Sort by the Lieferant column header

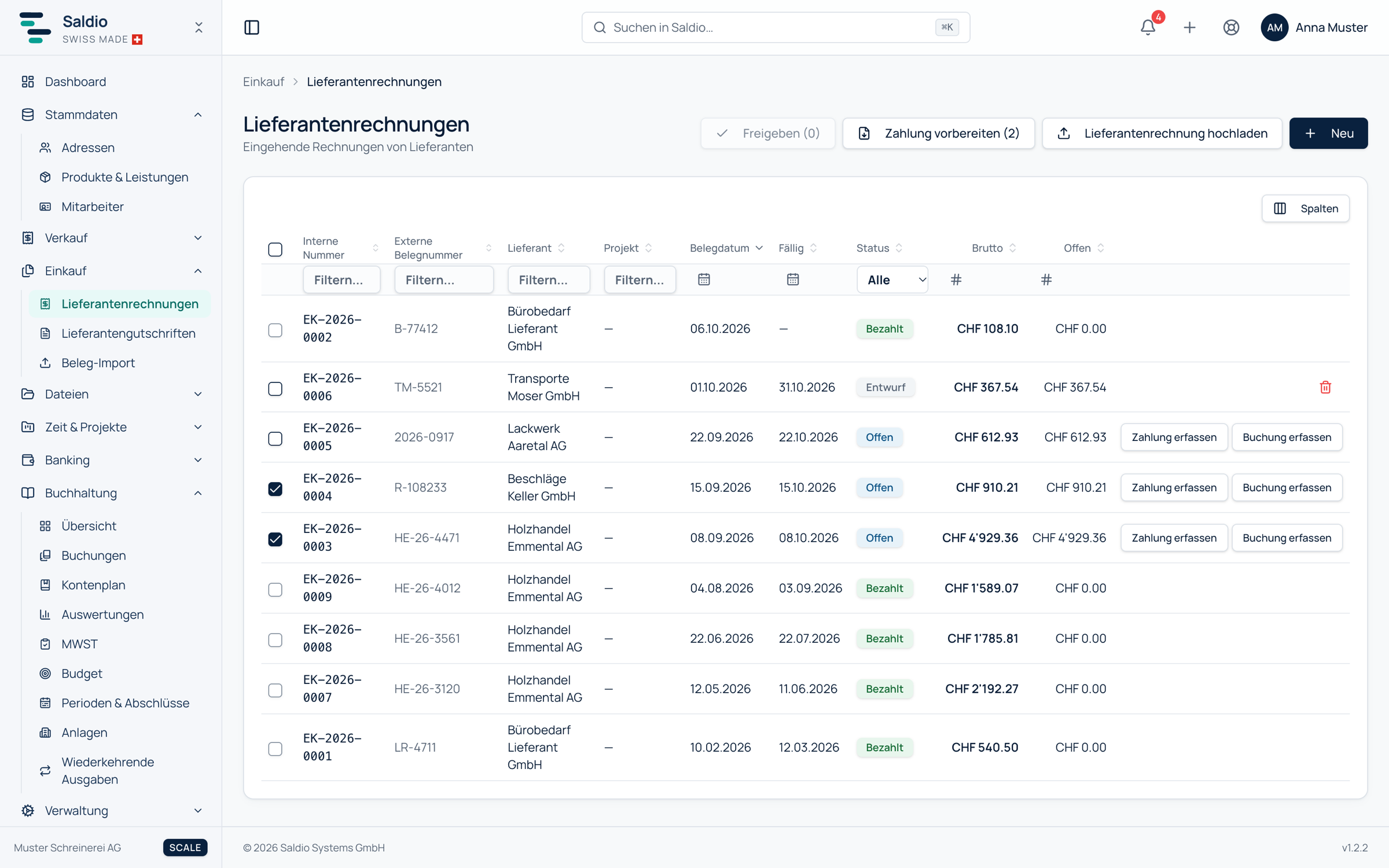536,248
